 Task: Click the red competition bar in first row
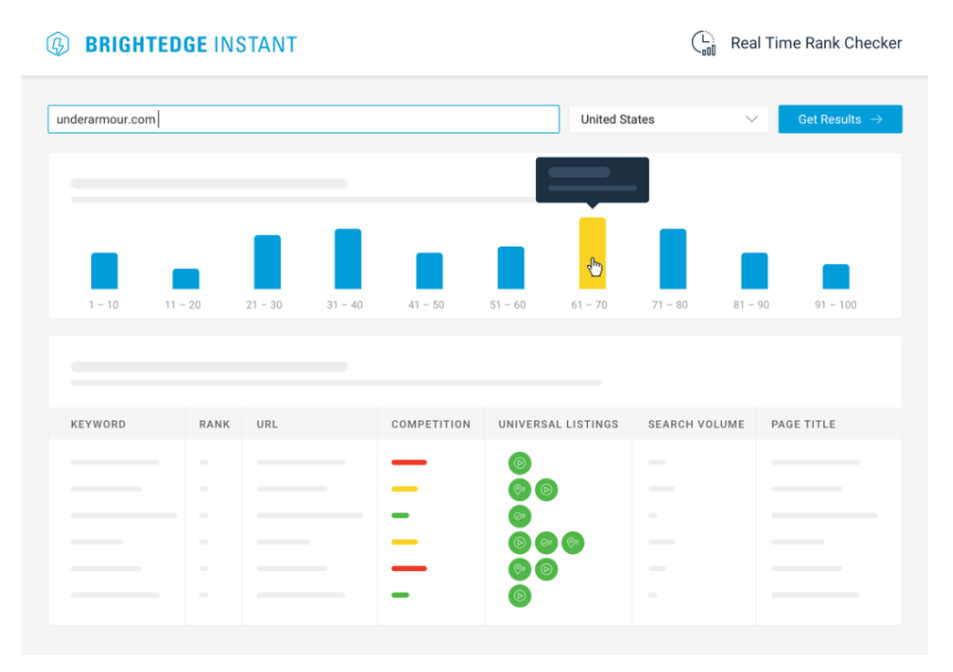409,463
